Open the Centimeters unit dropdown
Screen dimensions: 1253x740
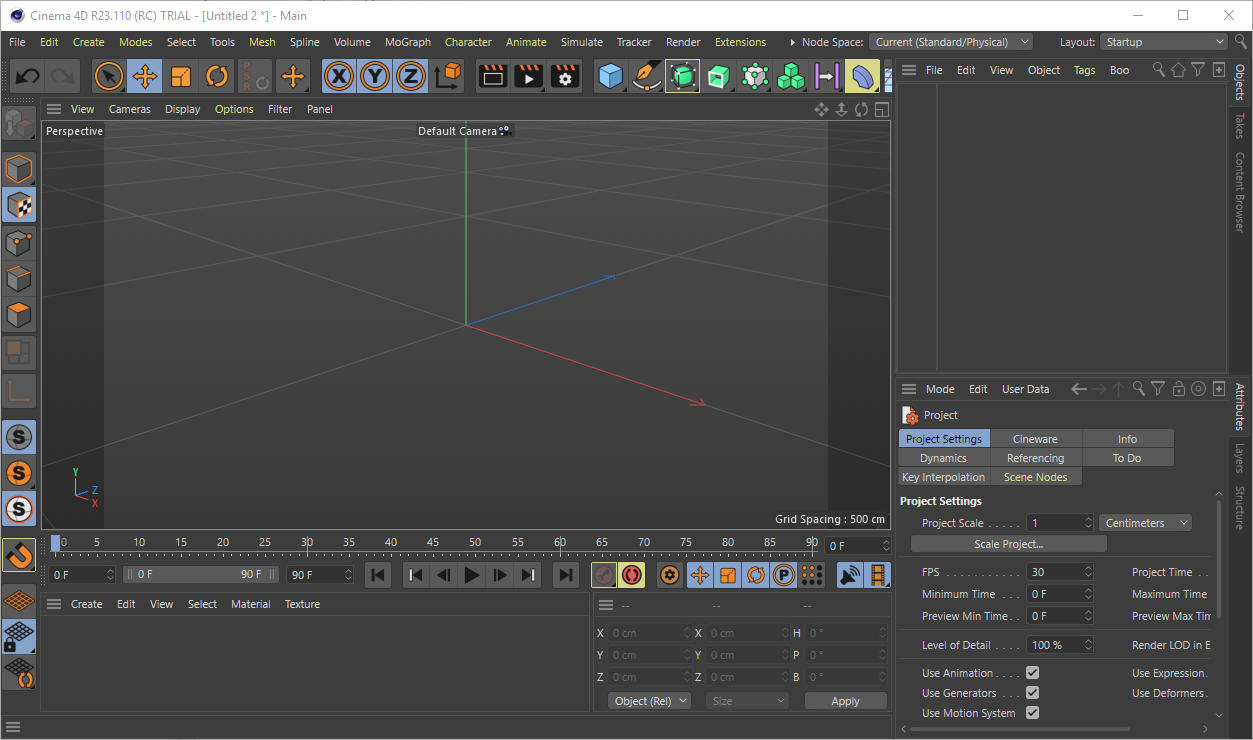(x=1145, y=523)
